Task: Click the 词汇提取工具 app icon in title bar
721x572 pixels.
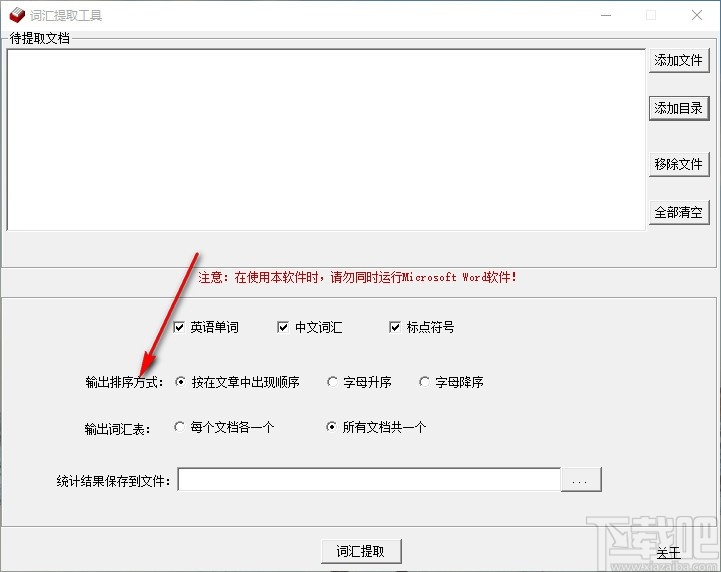Action: click(x=17, y=15)
